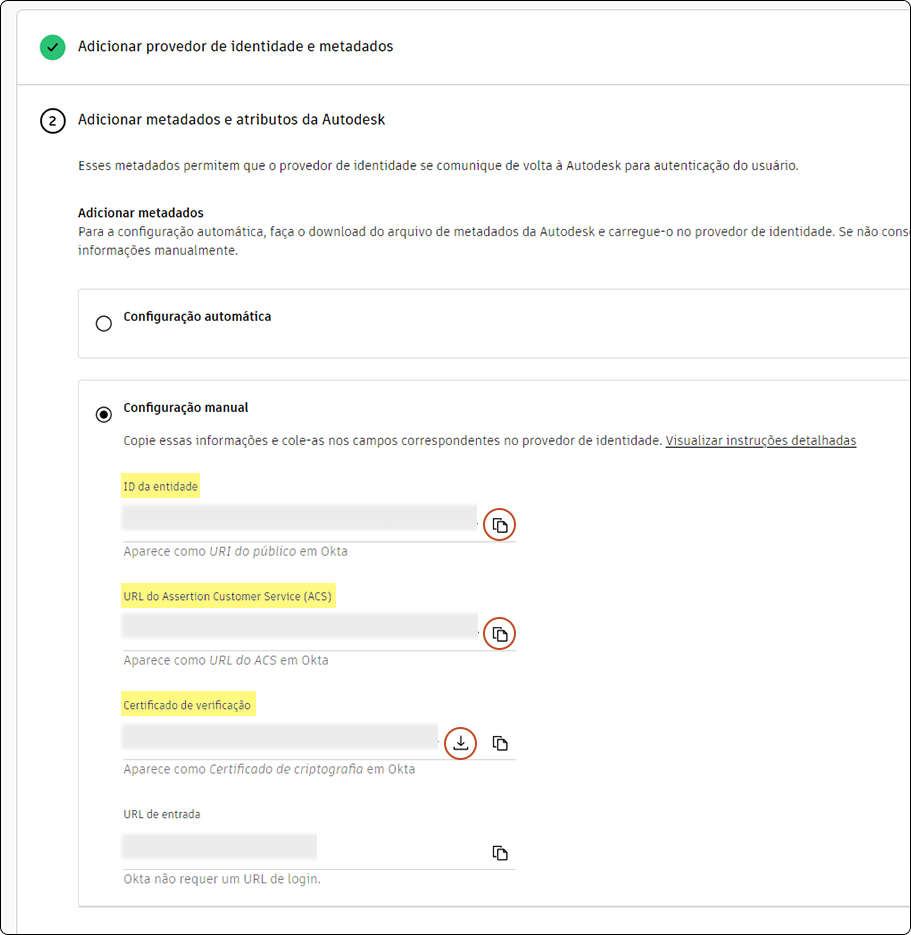The width and height of the screenshot is (911, 935).
Task: Click the ID da entidade input field
Action: [300, 520]
